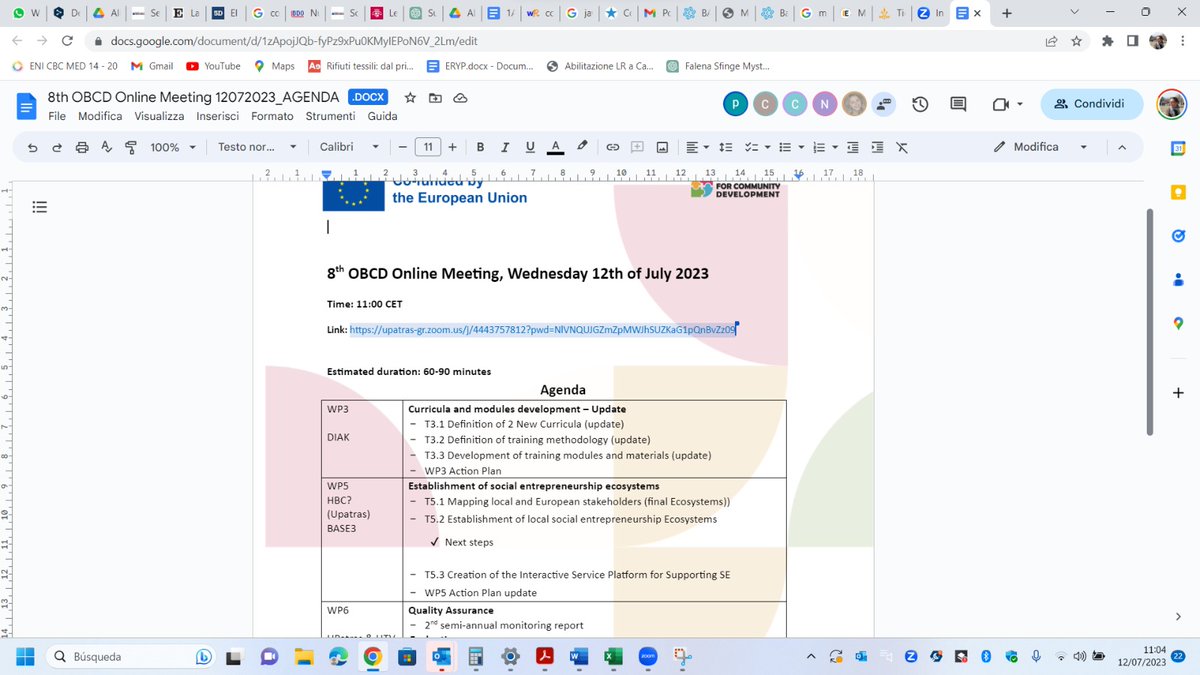Viewport: 1200px width, 675px height.
Task: Click the insert image icon
Action: (x=662, y=147)
